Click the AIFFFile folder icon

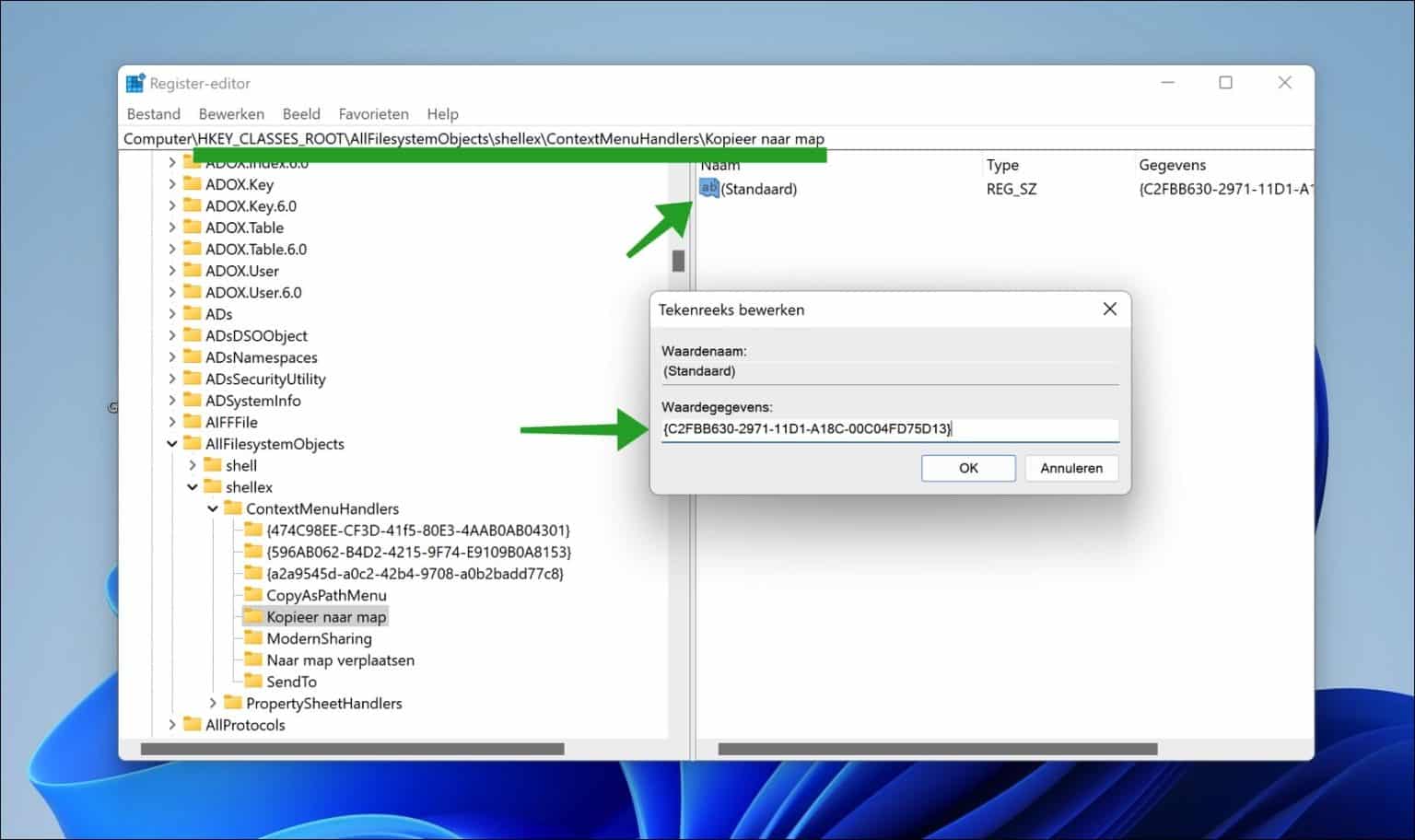point(193,422)
